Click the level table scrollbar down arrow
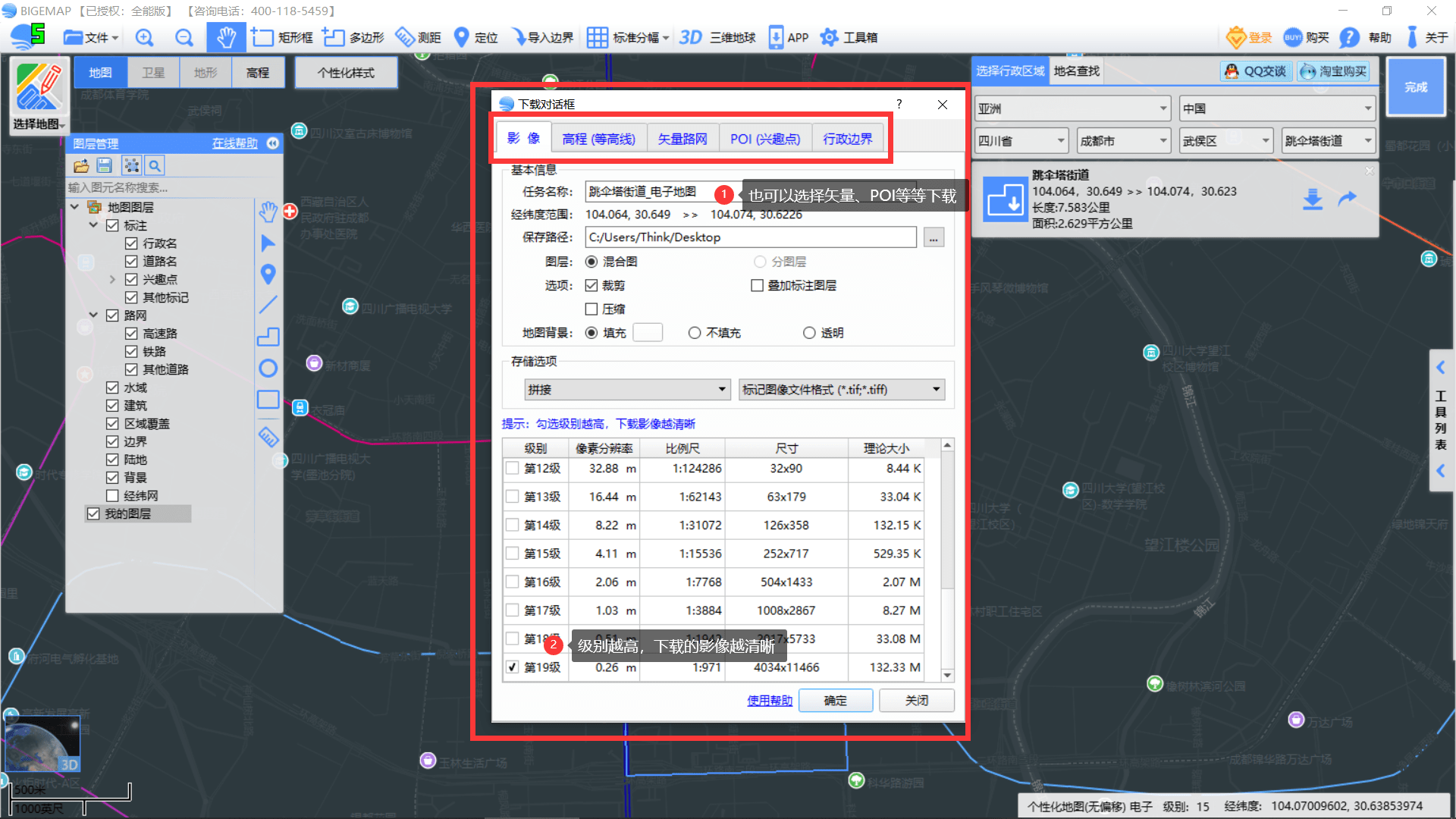Viewport: 1456px width, 819px height. coord(947,674)
